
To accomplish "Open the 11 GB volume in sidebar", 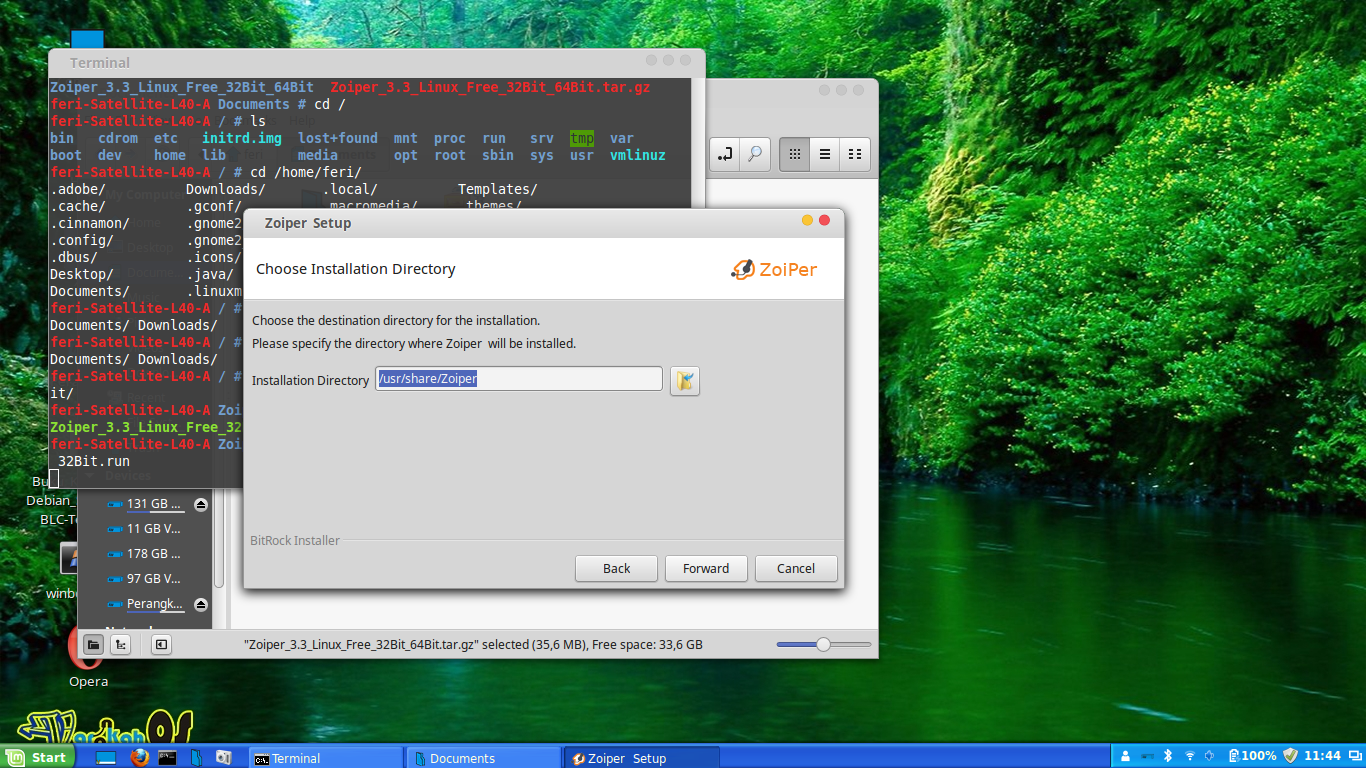I will 145,529.
